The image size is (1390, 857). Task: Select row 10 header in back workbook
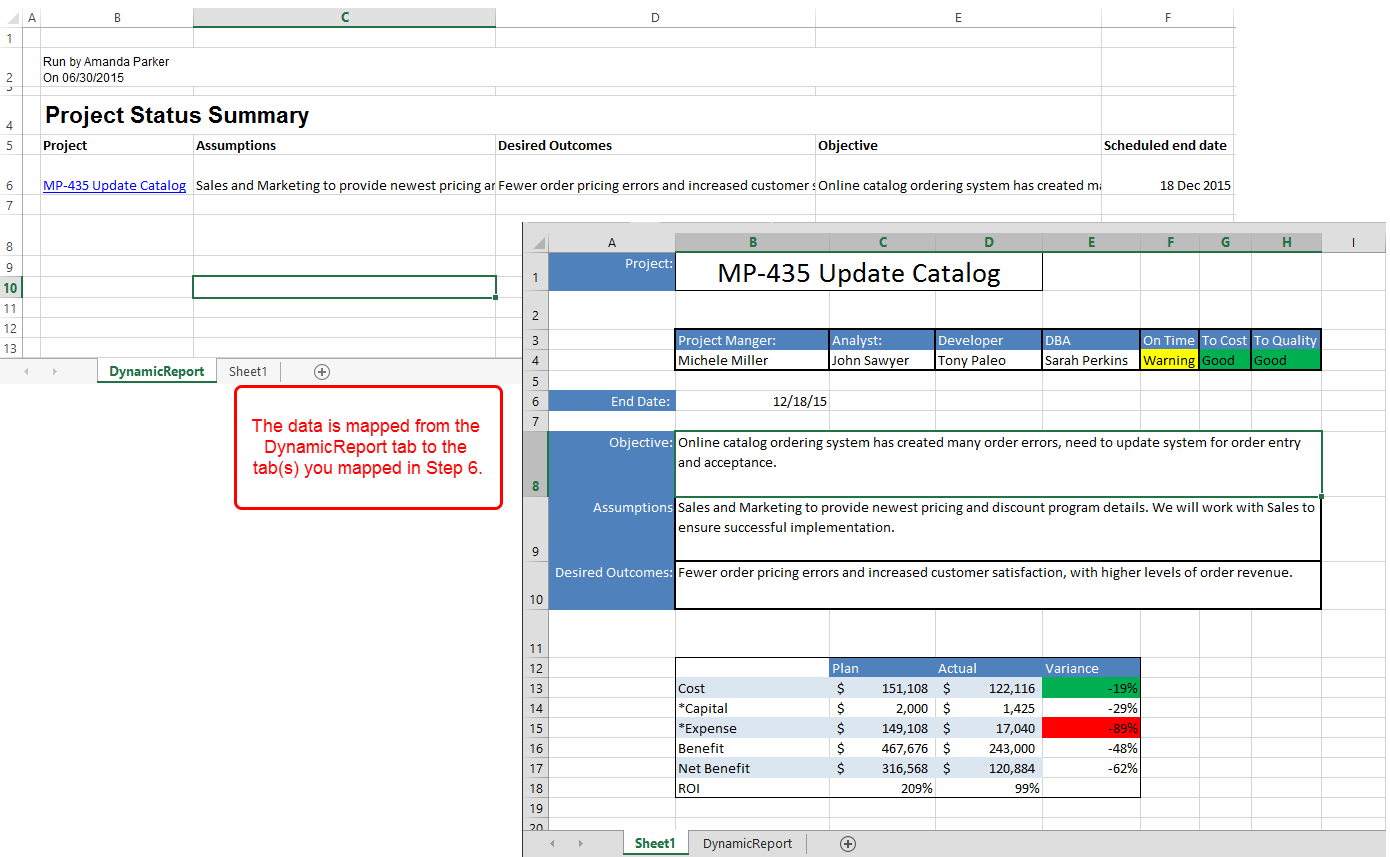point(10,288)
